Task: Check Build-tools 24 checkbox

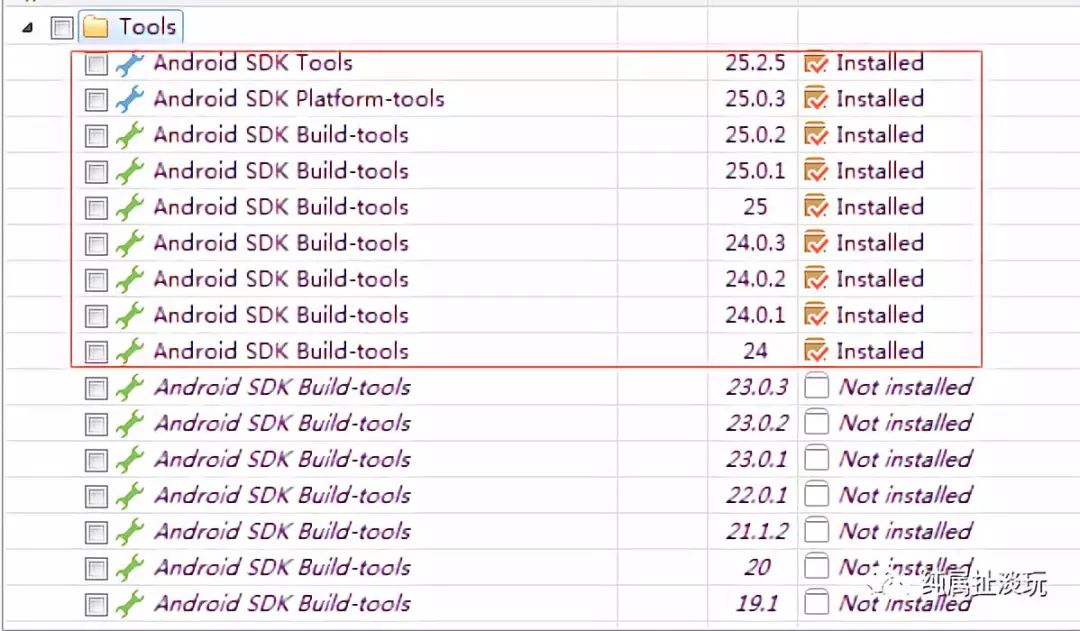Action: tap(96, 352)
